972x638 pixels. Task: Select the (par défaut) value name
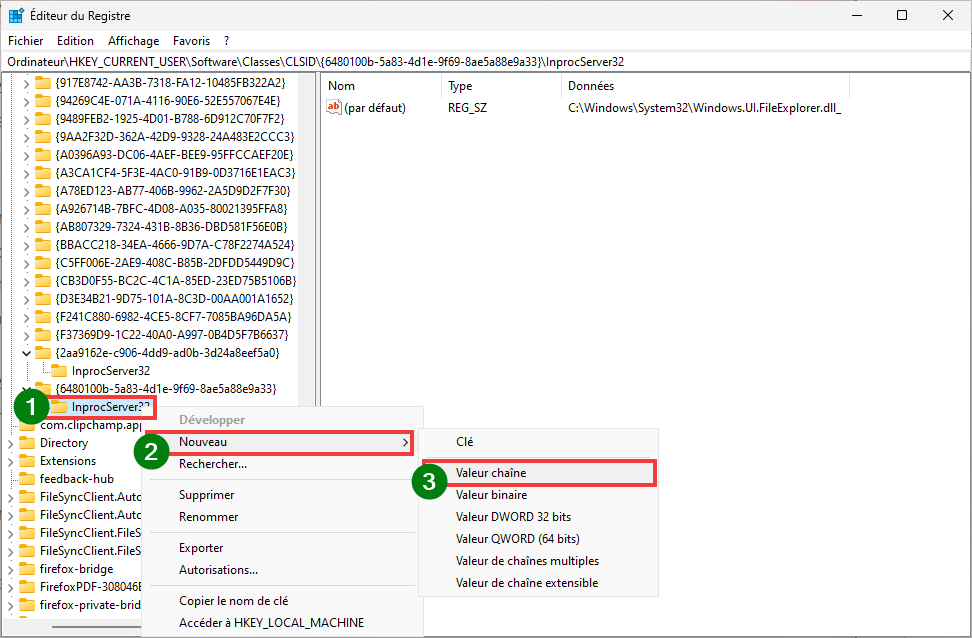375,108
